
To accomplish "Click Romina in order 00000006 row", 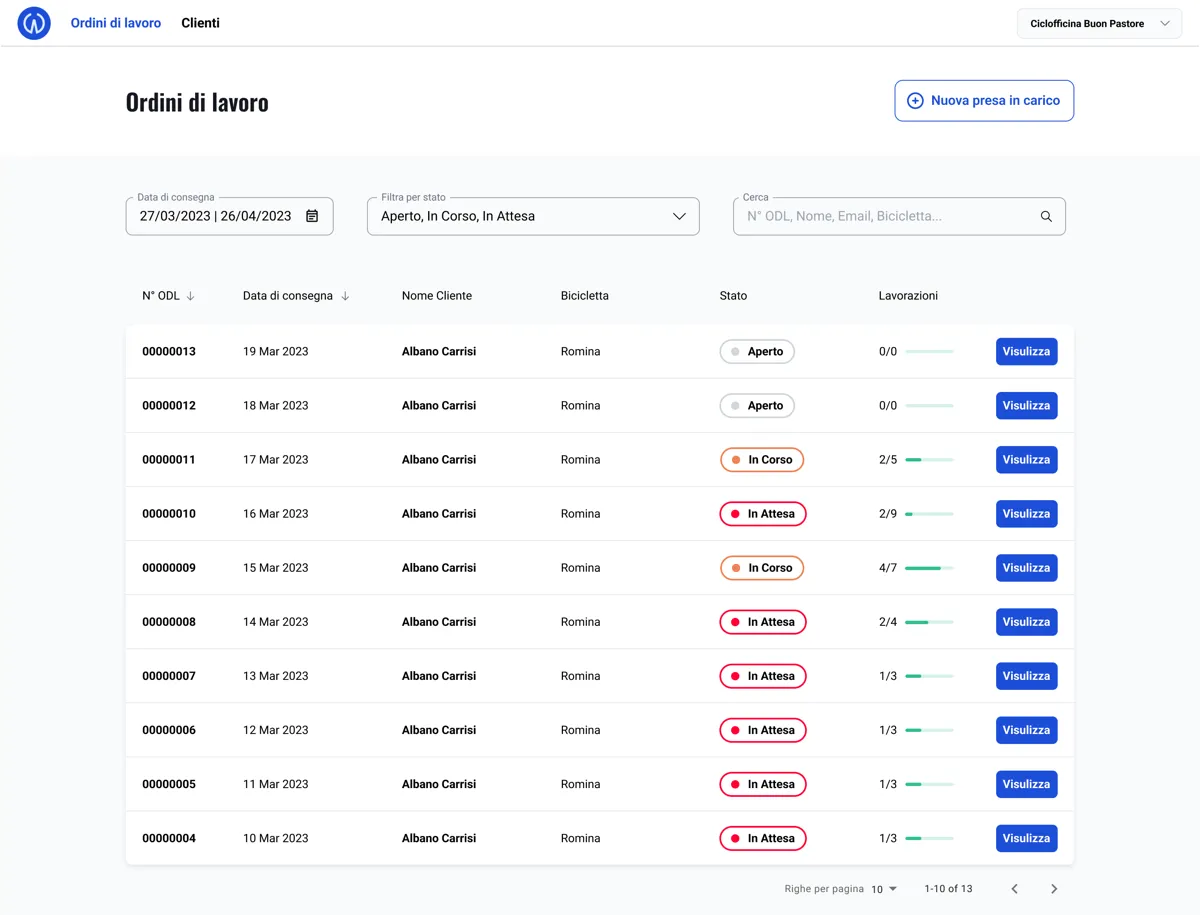I will (581, 730).
